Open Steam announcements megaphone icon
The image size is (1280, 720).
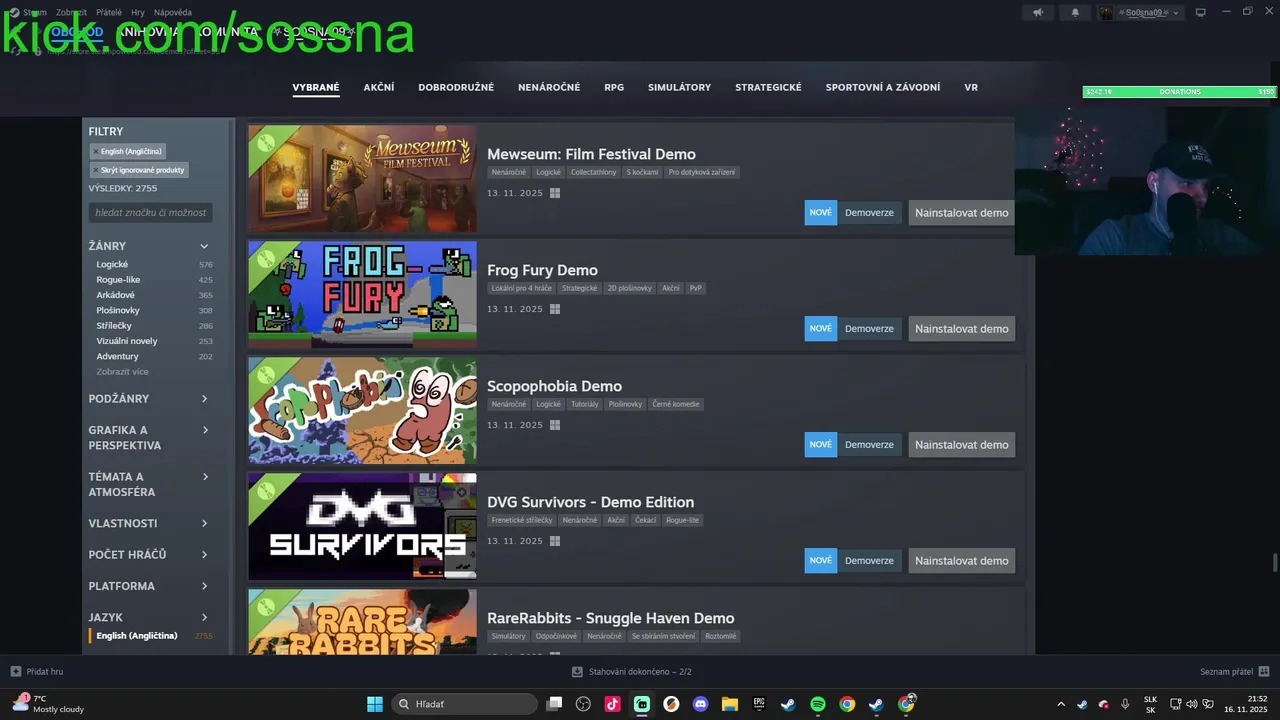click(1037, 12)
